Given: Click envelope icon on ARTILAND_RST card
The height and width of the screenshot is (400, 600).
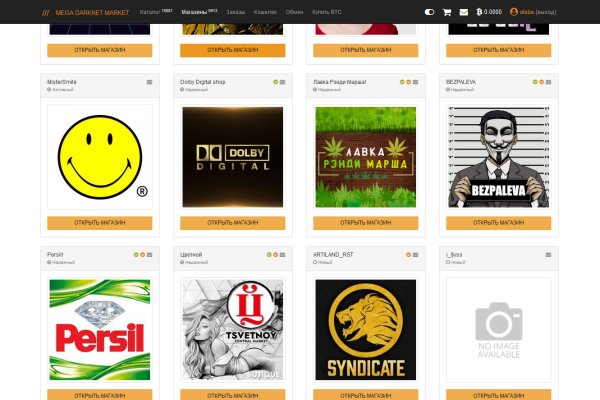Looking at the screenshot, I should 416,255.
